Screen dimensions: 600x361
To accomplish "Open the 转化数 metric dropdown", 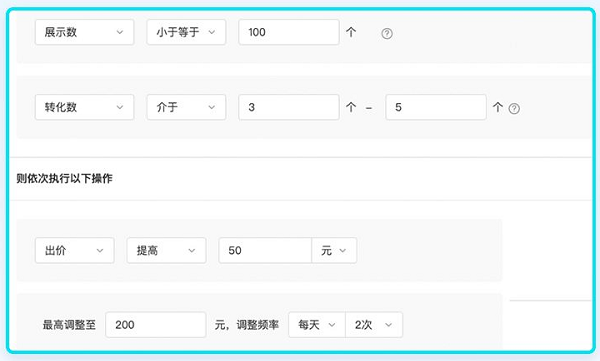I will pyautogui.click(x=84, y=107).
